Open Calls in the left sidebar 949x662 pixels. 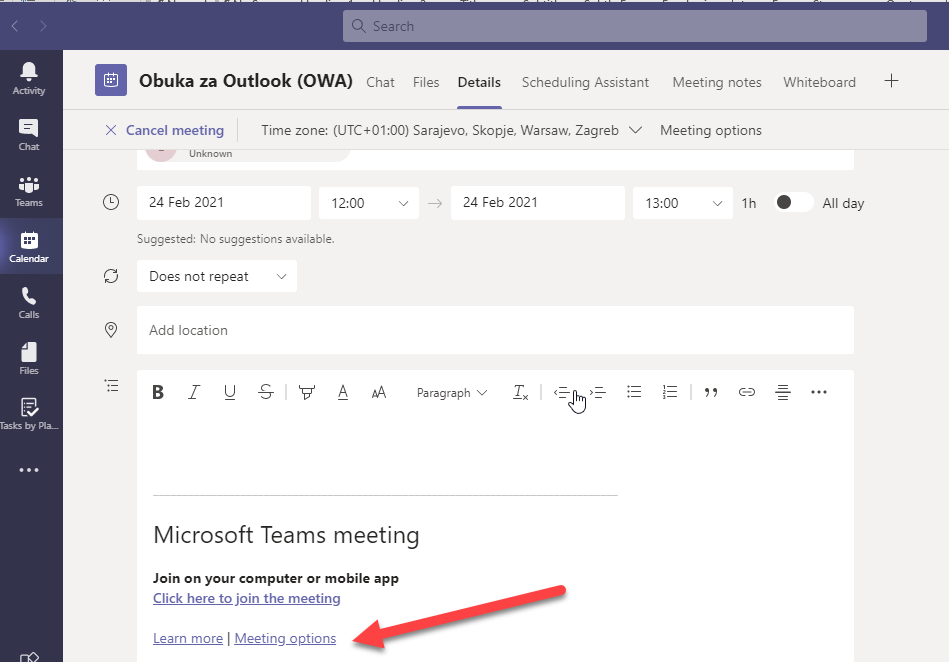(28, 302)
